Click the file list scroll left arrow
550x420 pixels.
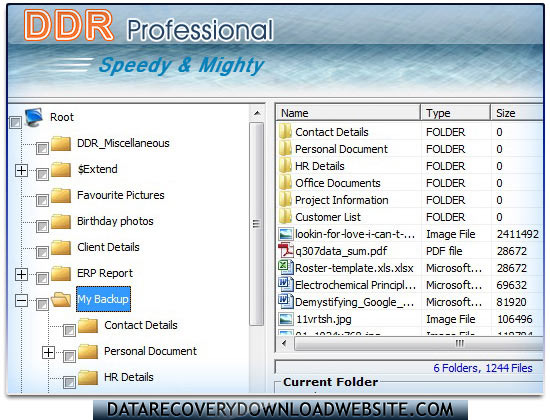(x=284, y=343)
